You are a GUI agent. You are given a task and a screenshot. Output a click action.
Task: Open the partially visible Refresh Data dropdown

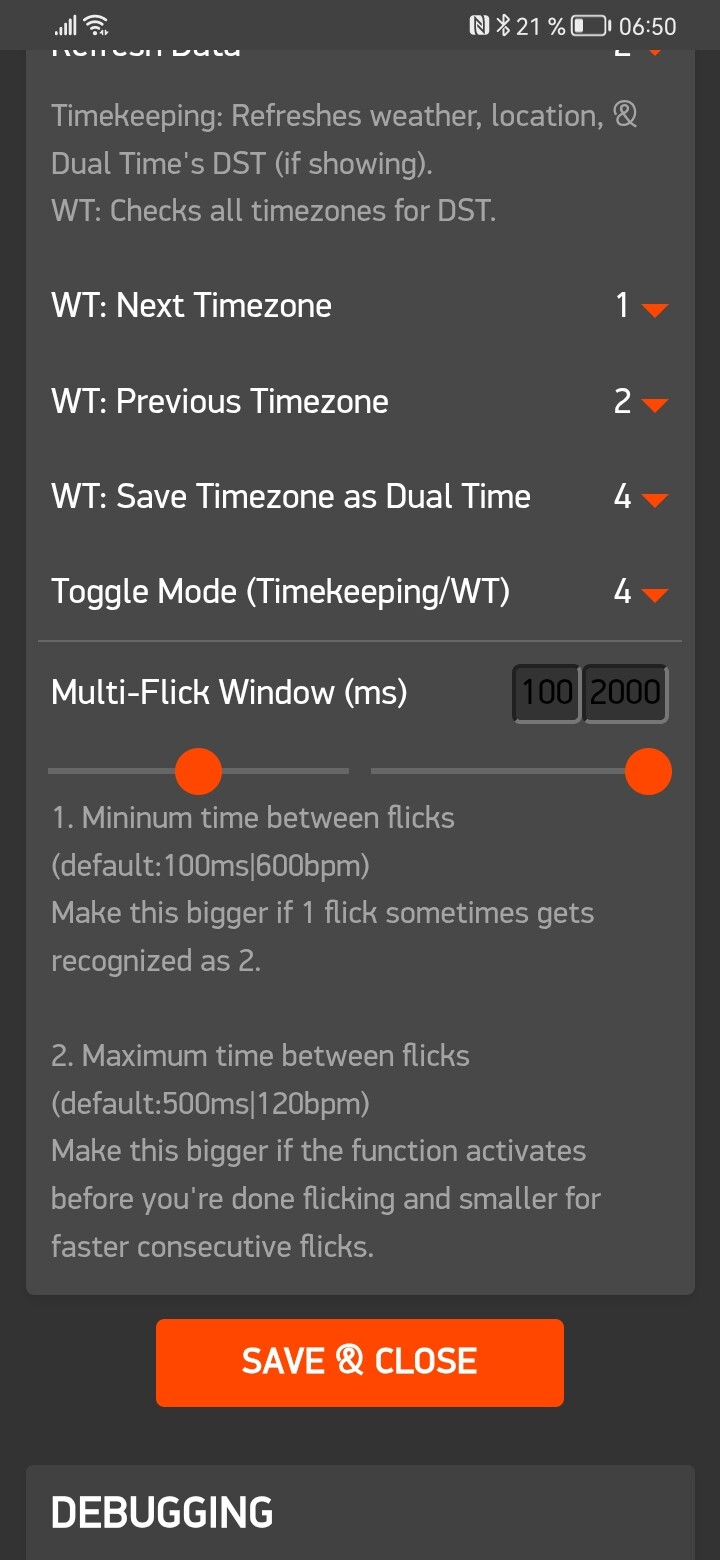pyautogui.click(x=653, y=50)
